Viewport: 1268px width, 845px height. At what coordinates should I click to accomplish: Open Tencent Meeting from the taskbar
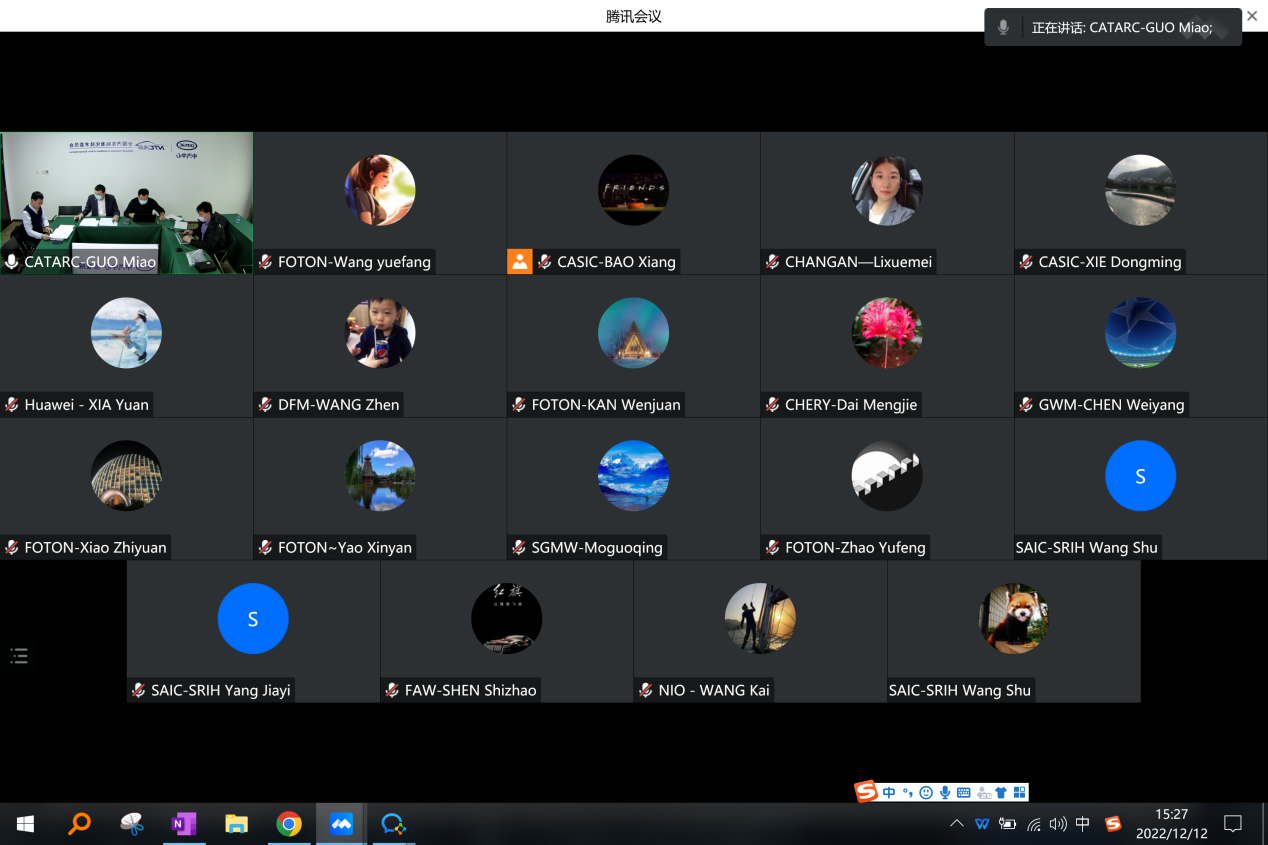[x=341, y=824]
